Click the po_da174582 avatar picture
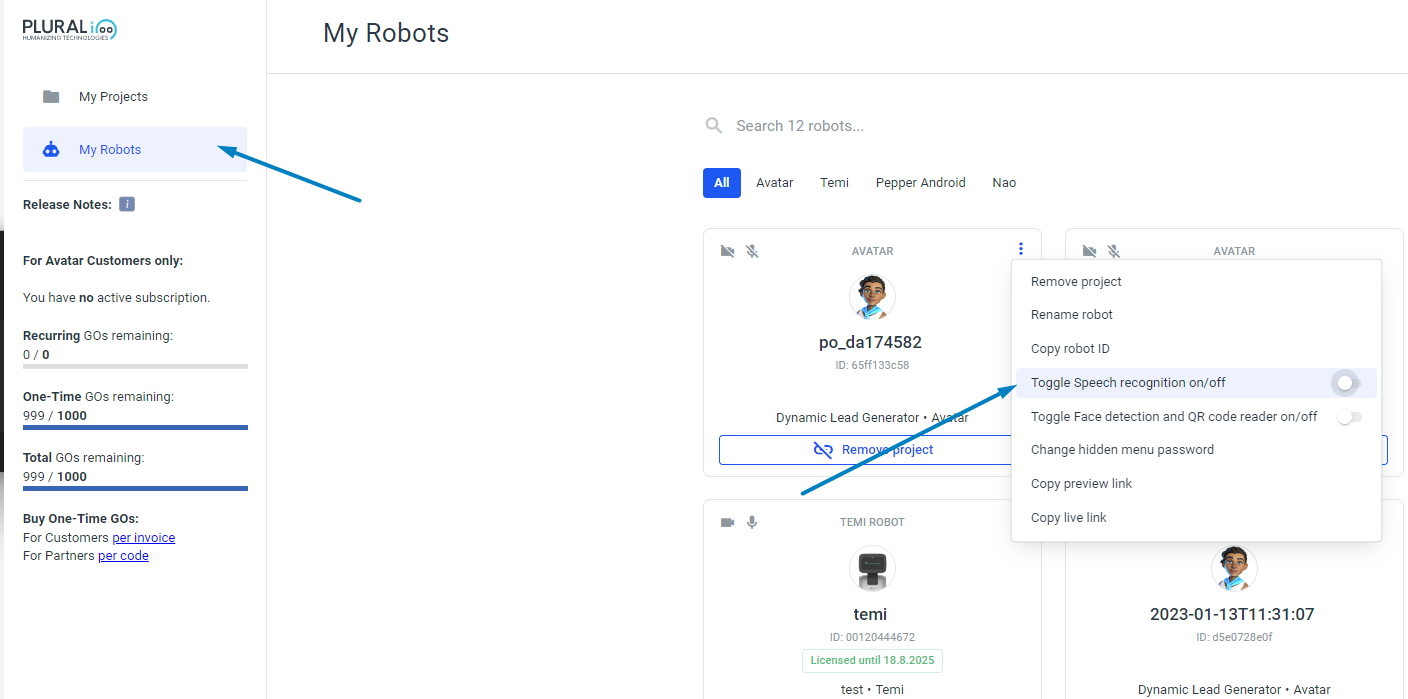 tap(872, 297)
